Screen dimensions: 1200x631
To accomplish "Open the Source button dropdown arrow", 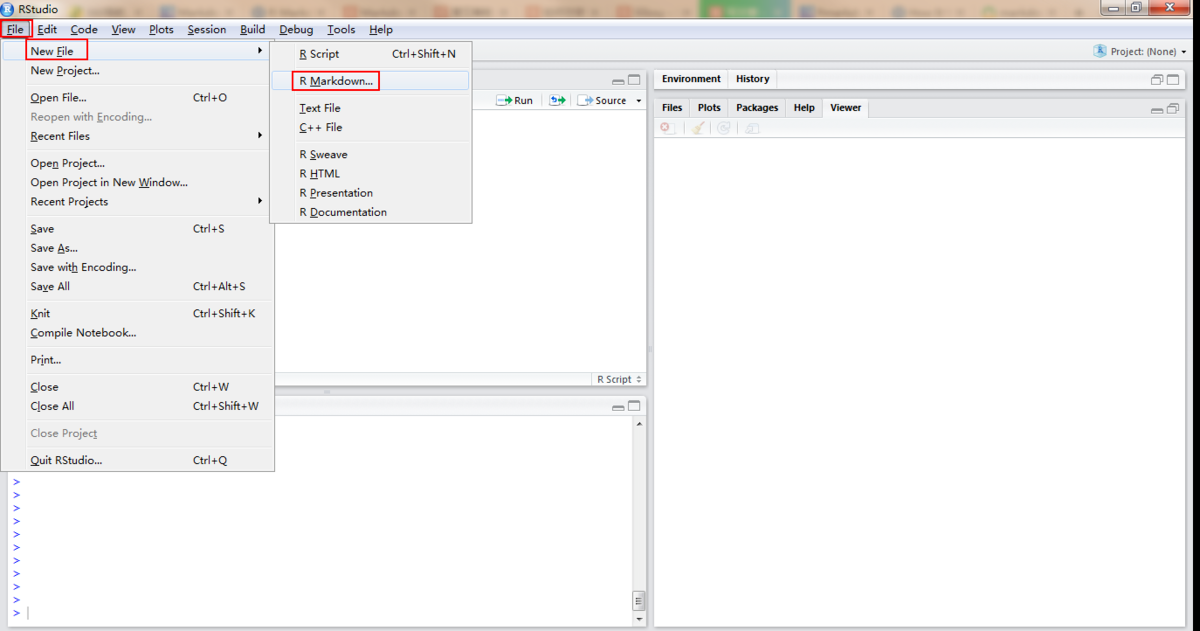I will pyautogui.click(x=639, y=101).
